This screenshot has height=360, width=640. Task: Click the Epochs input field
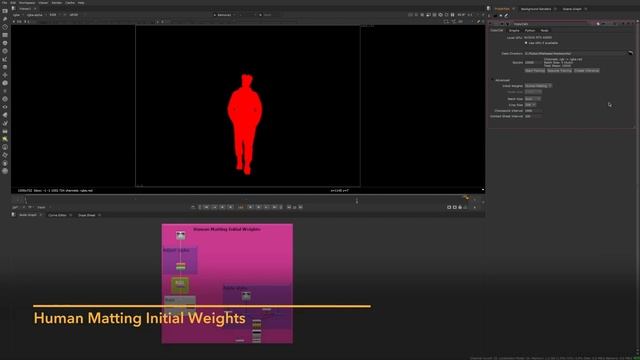point(533,62)
